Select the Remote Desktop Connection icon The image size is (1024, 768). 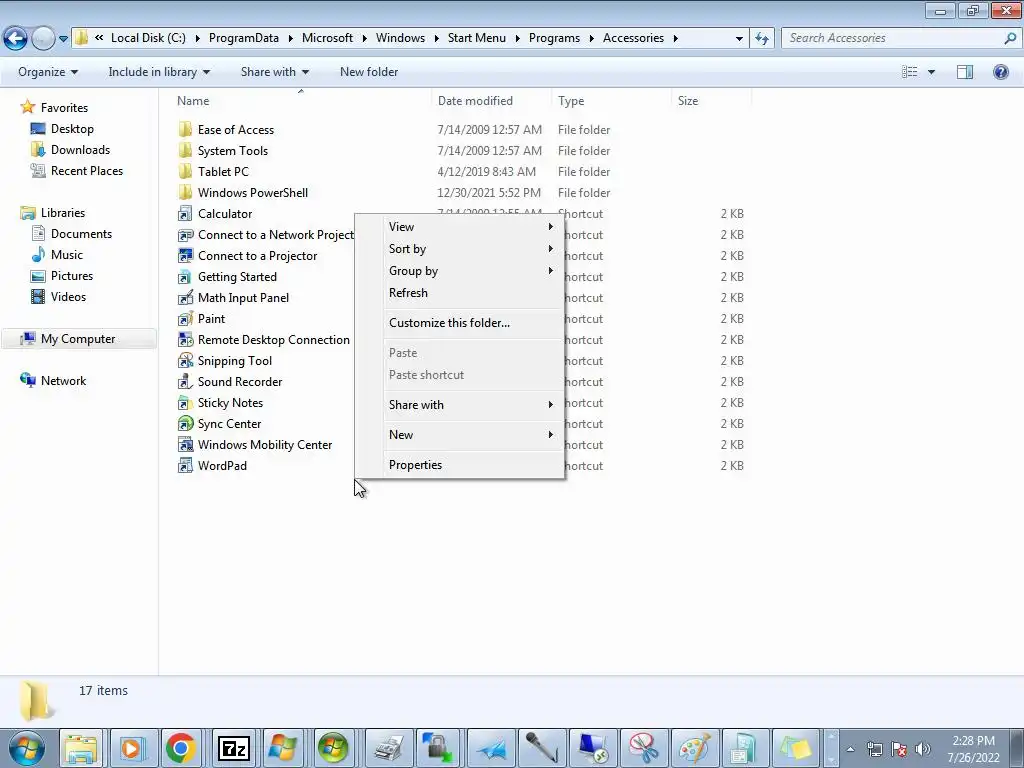point(185,340)
